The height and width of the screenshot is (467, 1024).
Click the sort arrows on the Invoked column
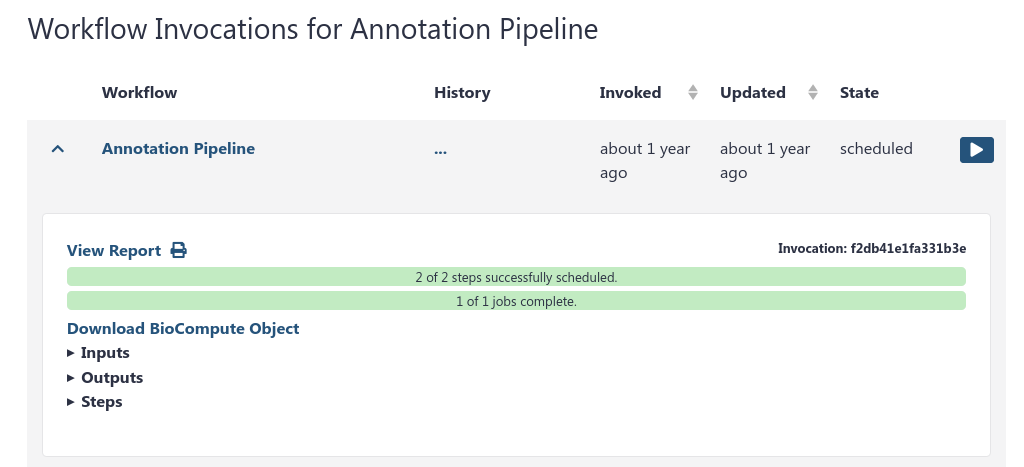tap(692, 93)
